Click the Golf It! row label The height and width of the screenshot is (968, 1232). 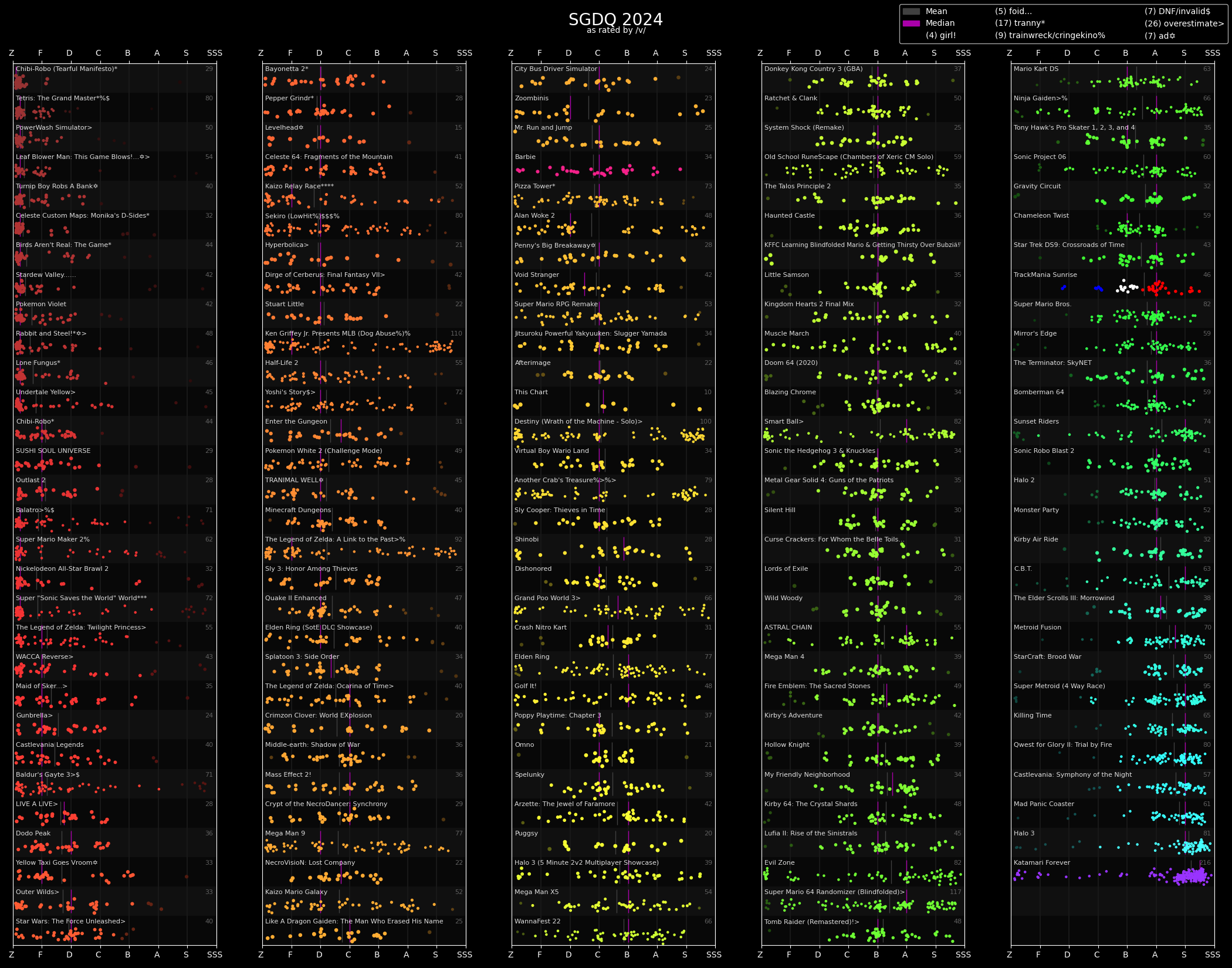pos(526,686)
